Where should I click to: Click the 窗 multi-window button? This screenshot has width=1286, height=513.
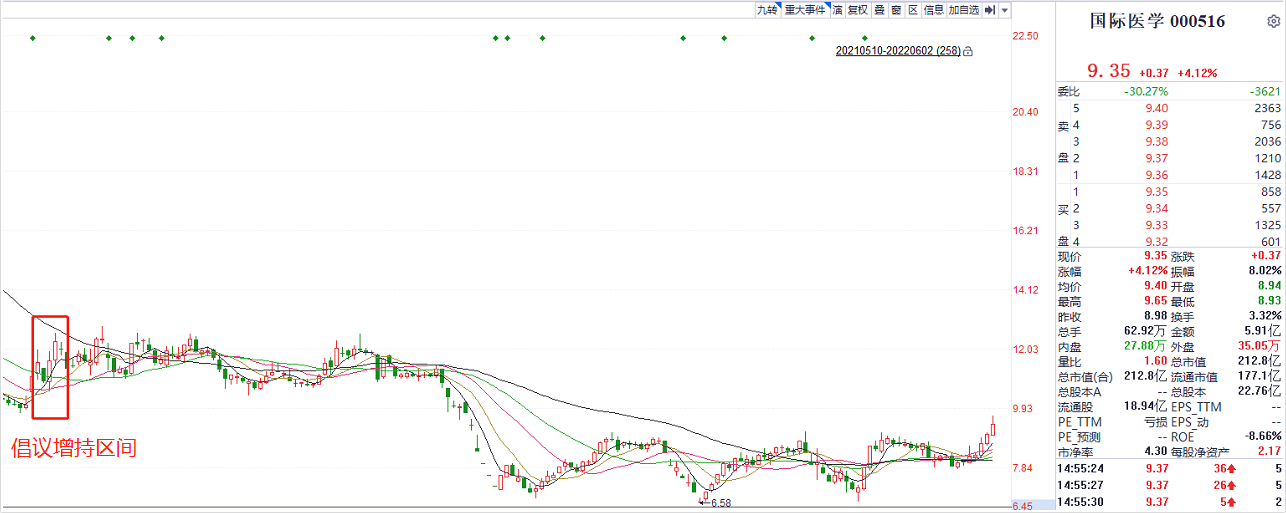pyautogui.click(x=896, y=10)
